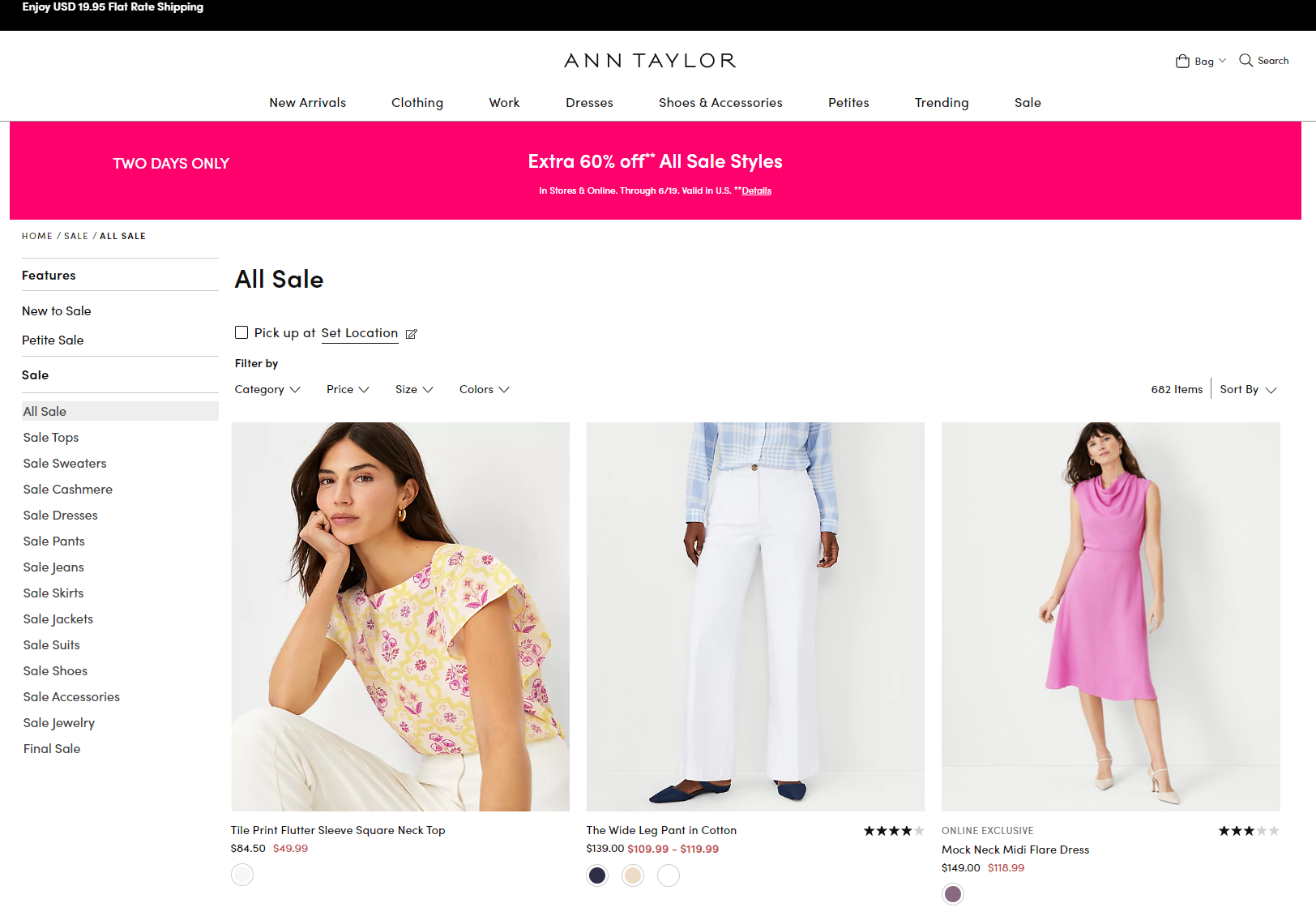The width and height of the screenshot is (1316, 916).
Task: Open the Sort By dropdown
Action: (1248, 390)
